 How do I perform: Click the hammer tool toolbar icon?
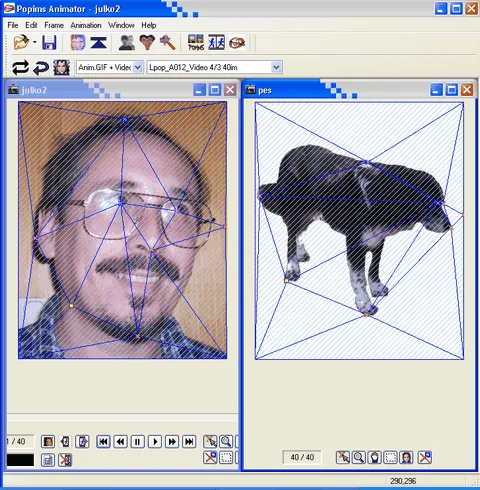click(x=168, y=43)
